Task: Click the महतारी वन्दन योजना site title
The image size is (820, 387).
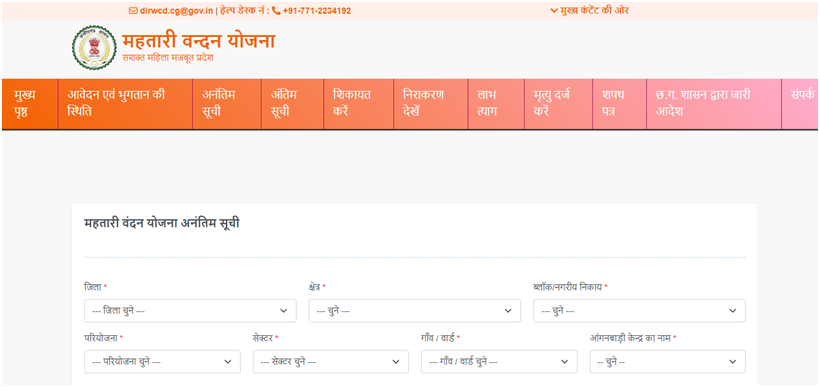Action: click(198, 41)
